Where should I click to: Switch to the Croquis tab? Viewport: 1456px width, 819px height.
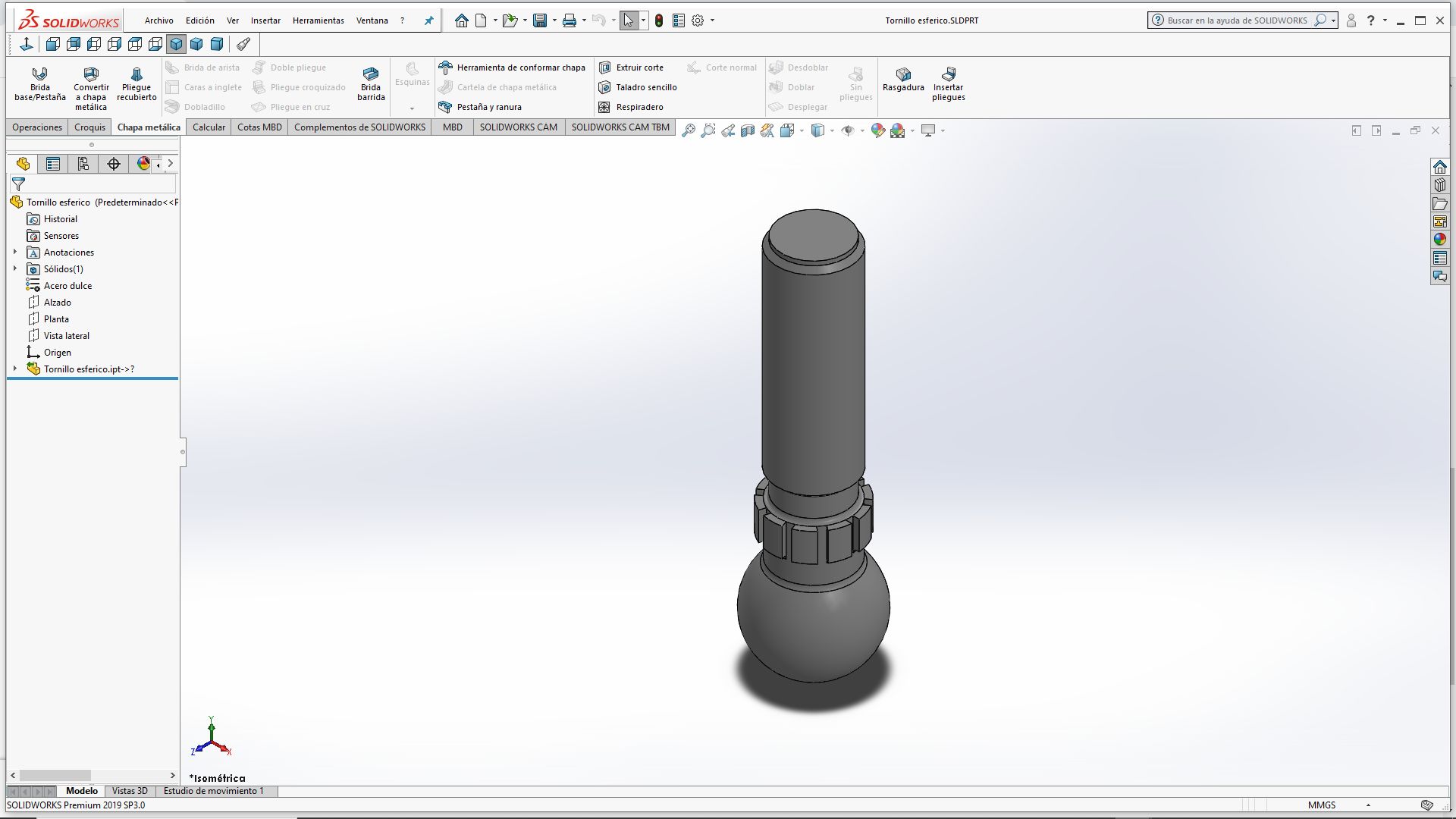(x=89, y=127)
